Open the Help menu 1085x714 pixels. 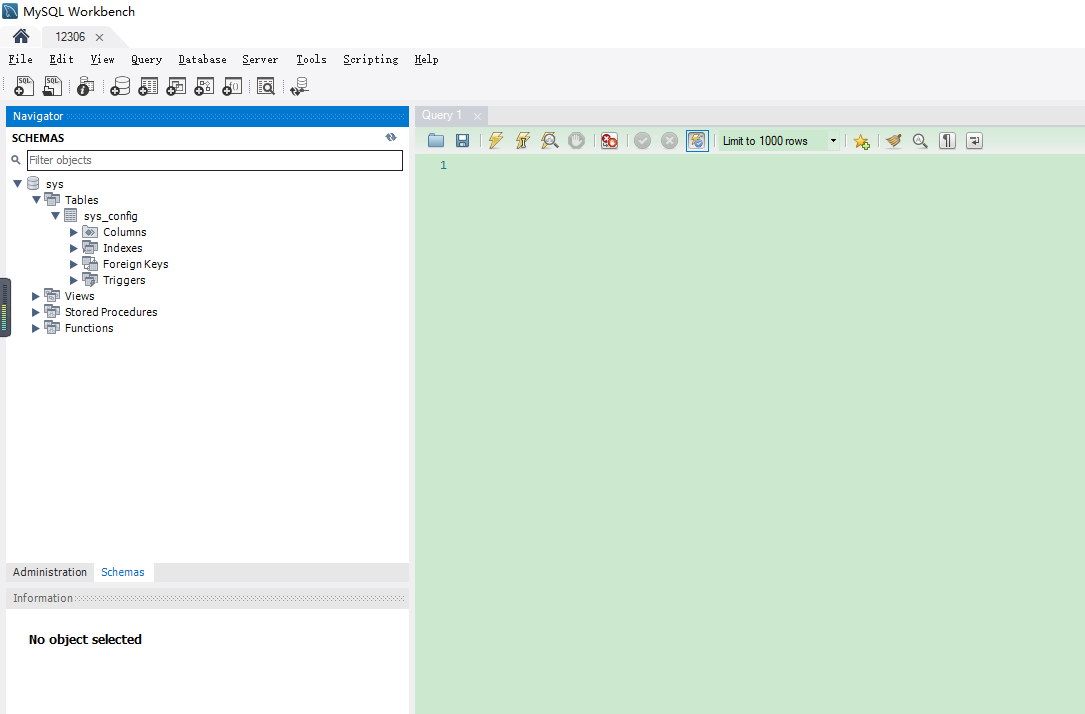(x=426, y=60)
